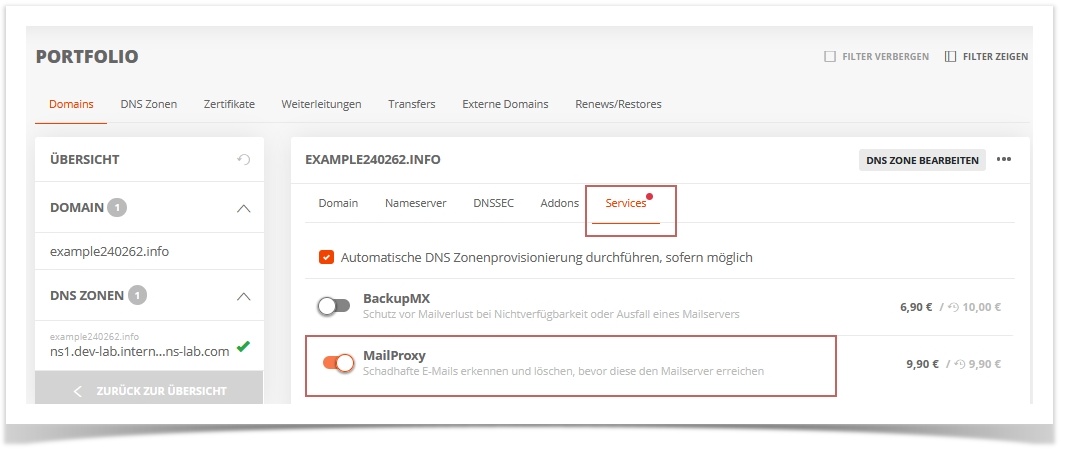Click the refresh icon next to Übersicht

coord(244,160)
